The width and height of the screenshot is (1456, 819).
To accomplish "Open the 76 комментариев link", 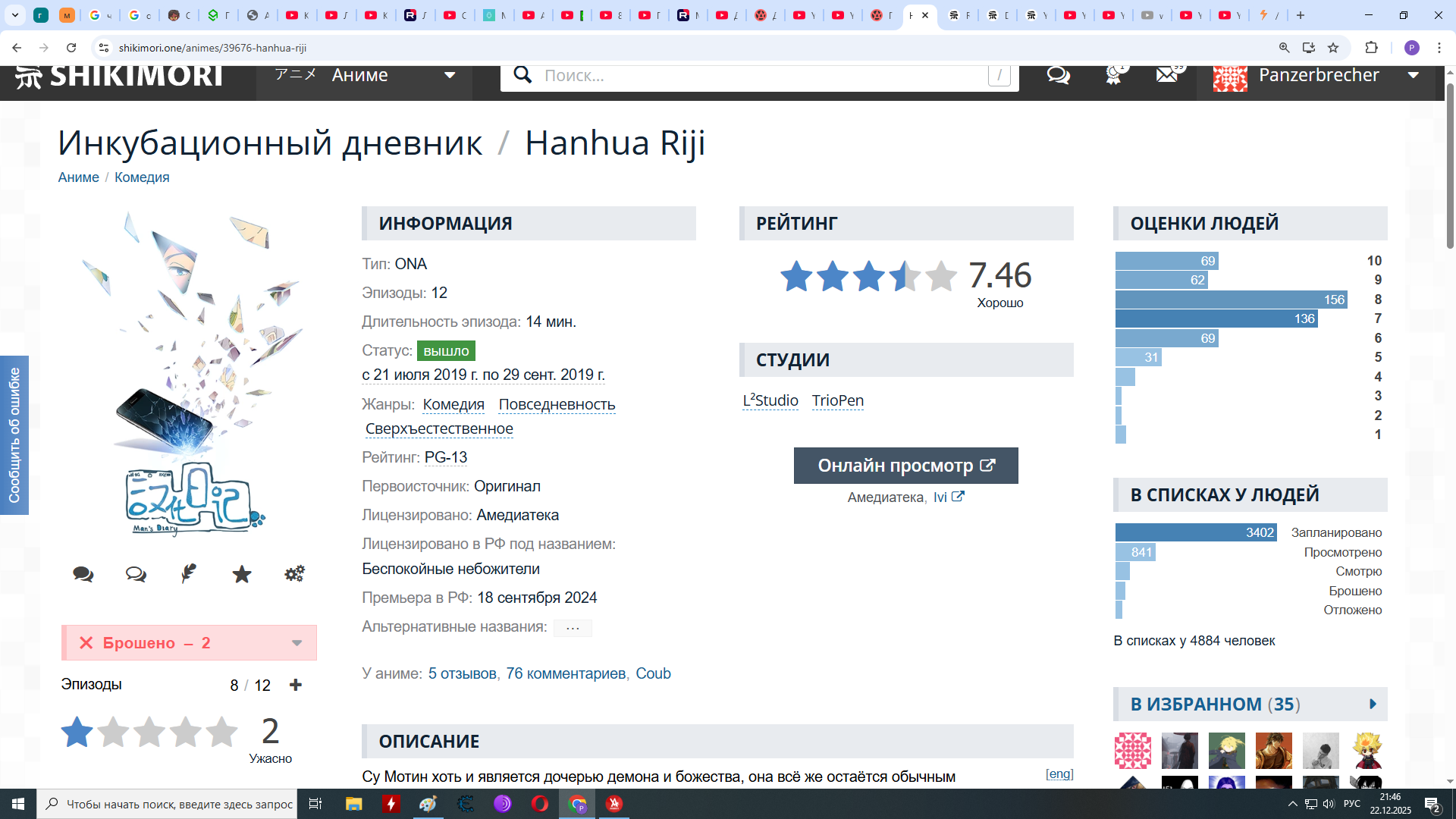I will (x=566, y=673).
